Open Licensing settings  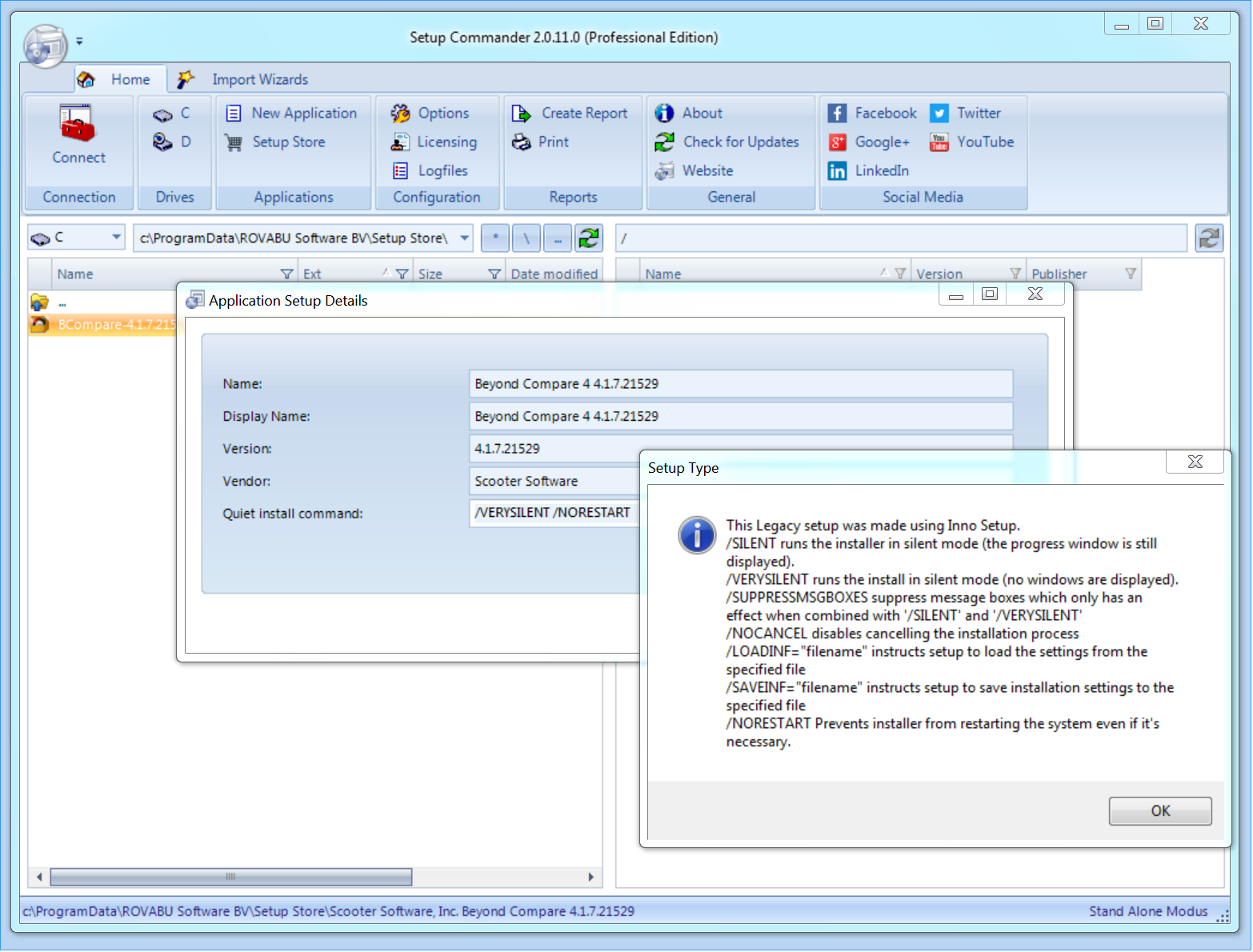click(434, 142)
